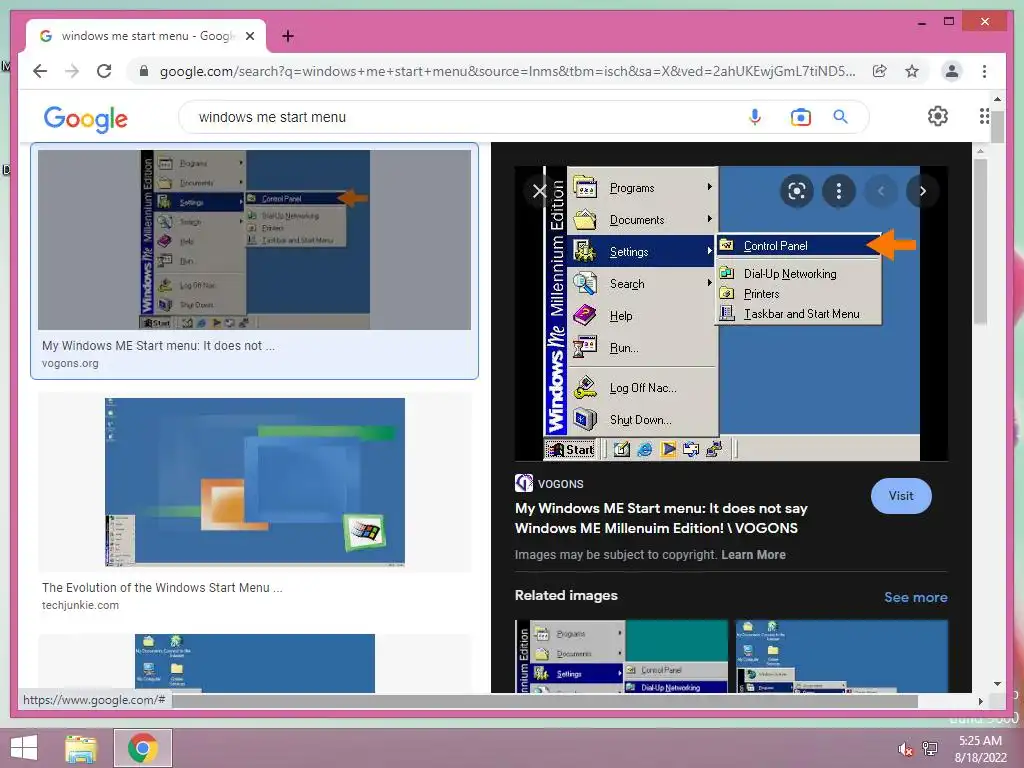Open the Windows Start button
This screenshot has height=768, width=1024.
pyautogui.click(x=24, y=748)
